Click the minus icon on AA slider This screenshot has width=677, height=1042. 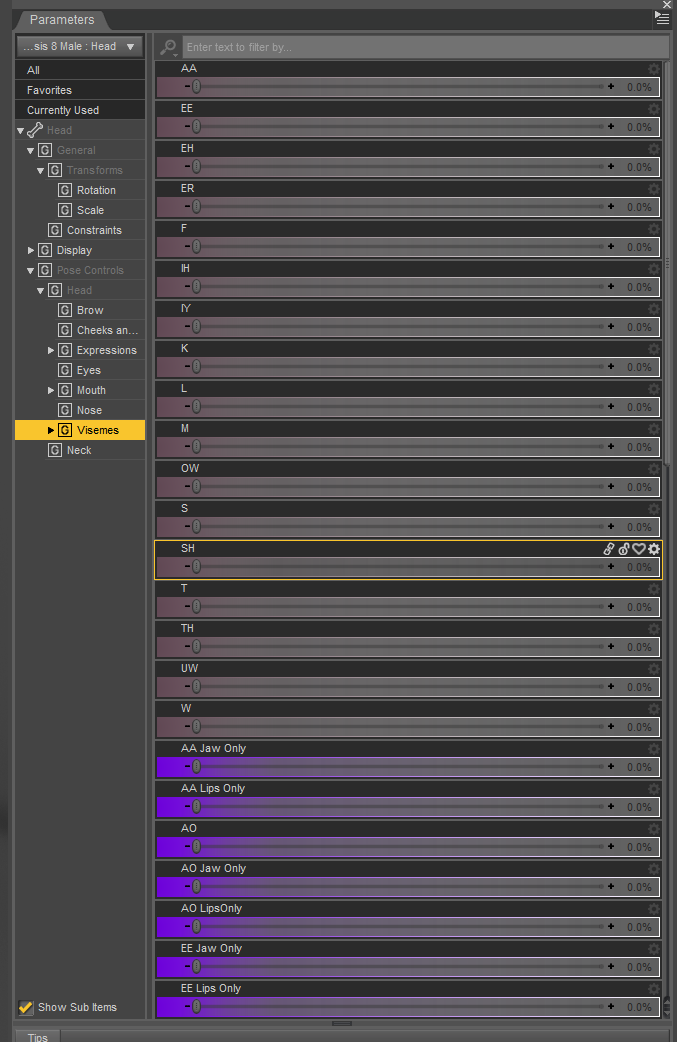point(187,87)
